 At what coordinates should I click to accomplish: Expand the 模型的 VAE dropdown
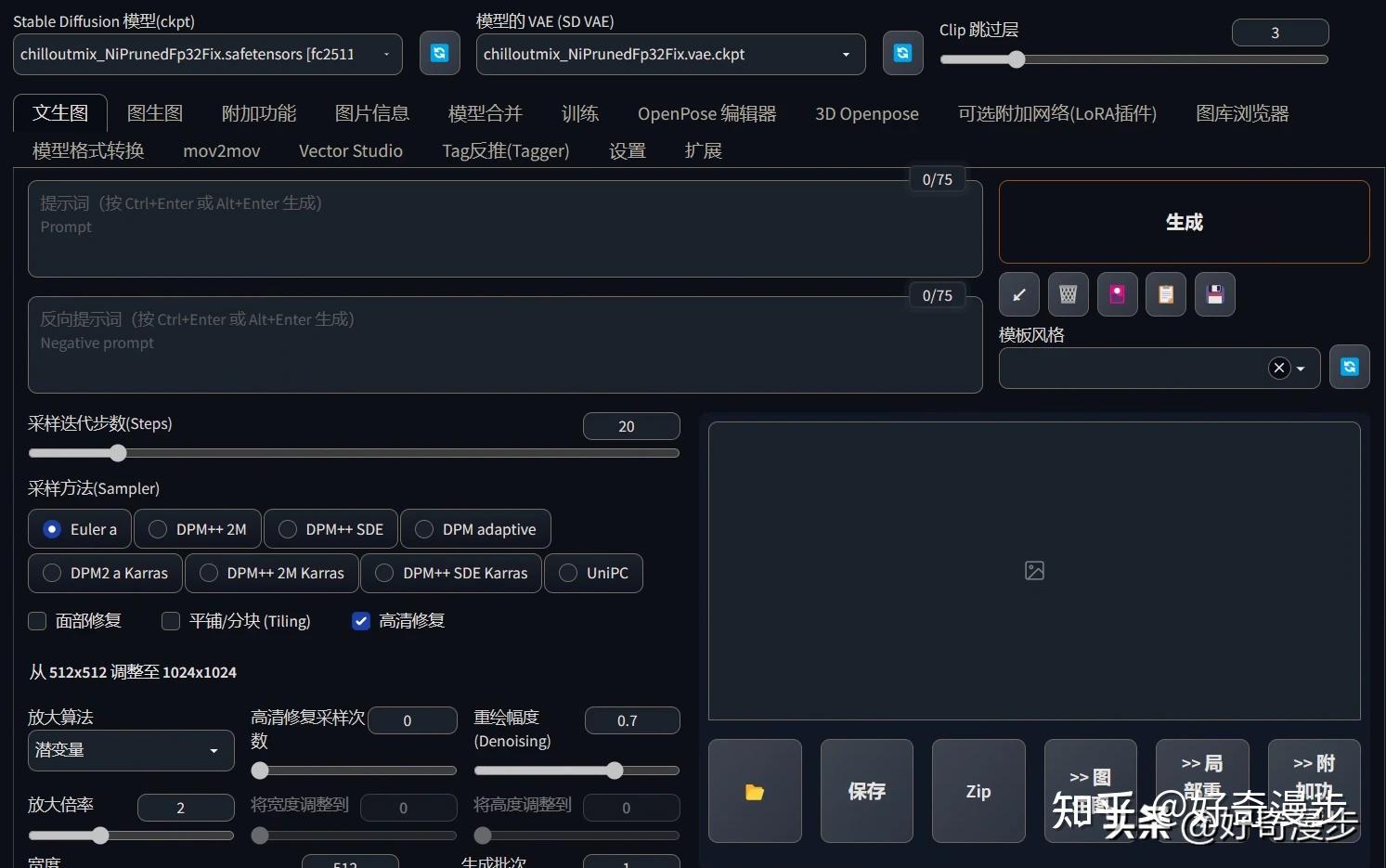tap(670, 54)
